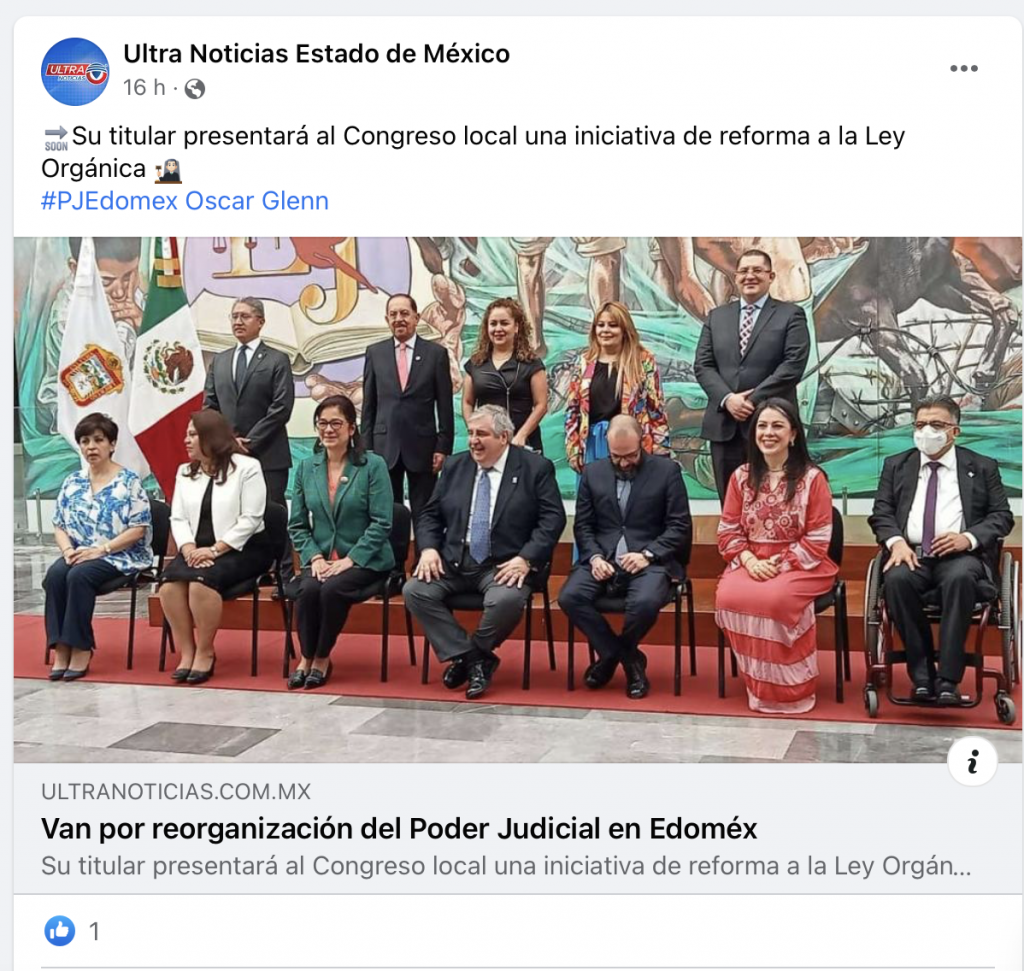The image size is (1024, 971).
Task: Open the three-dots post options menu
Action: (x=963, y=69)
